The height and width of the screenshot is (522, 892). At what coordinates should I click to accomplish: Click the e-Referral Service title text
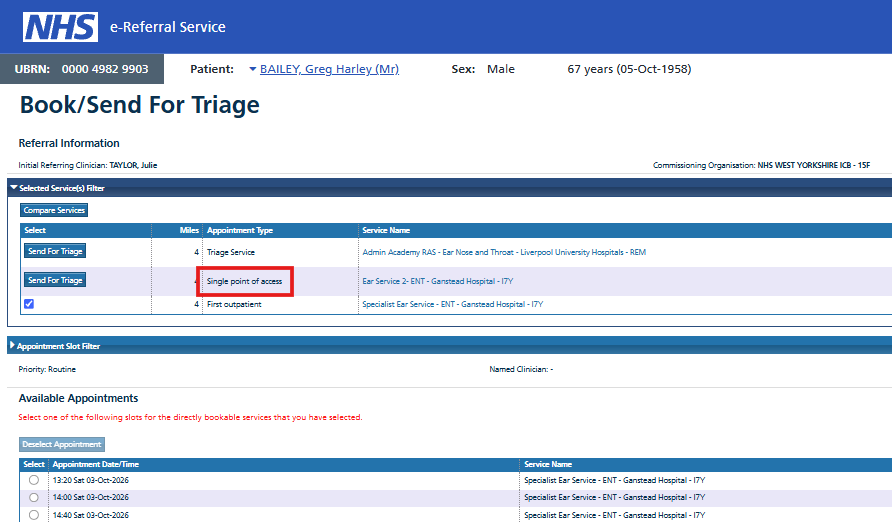[168, 27]
